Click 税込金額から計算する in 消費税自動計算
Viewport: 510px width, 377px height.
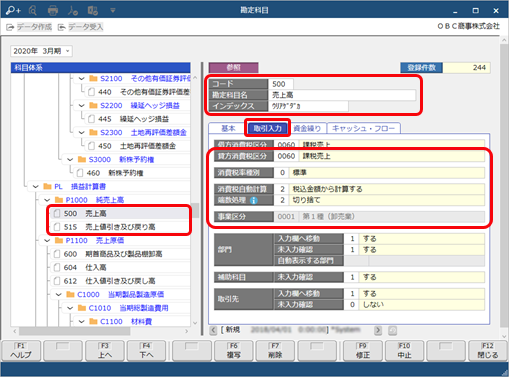(x=387, y=189)
